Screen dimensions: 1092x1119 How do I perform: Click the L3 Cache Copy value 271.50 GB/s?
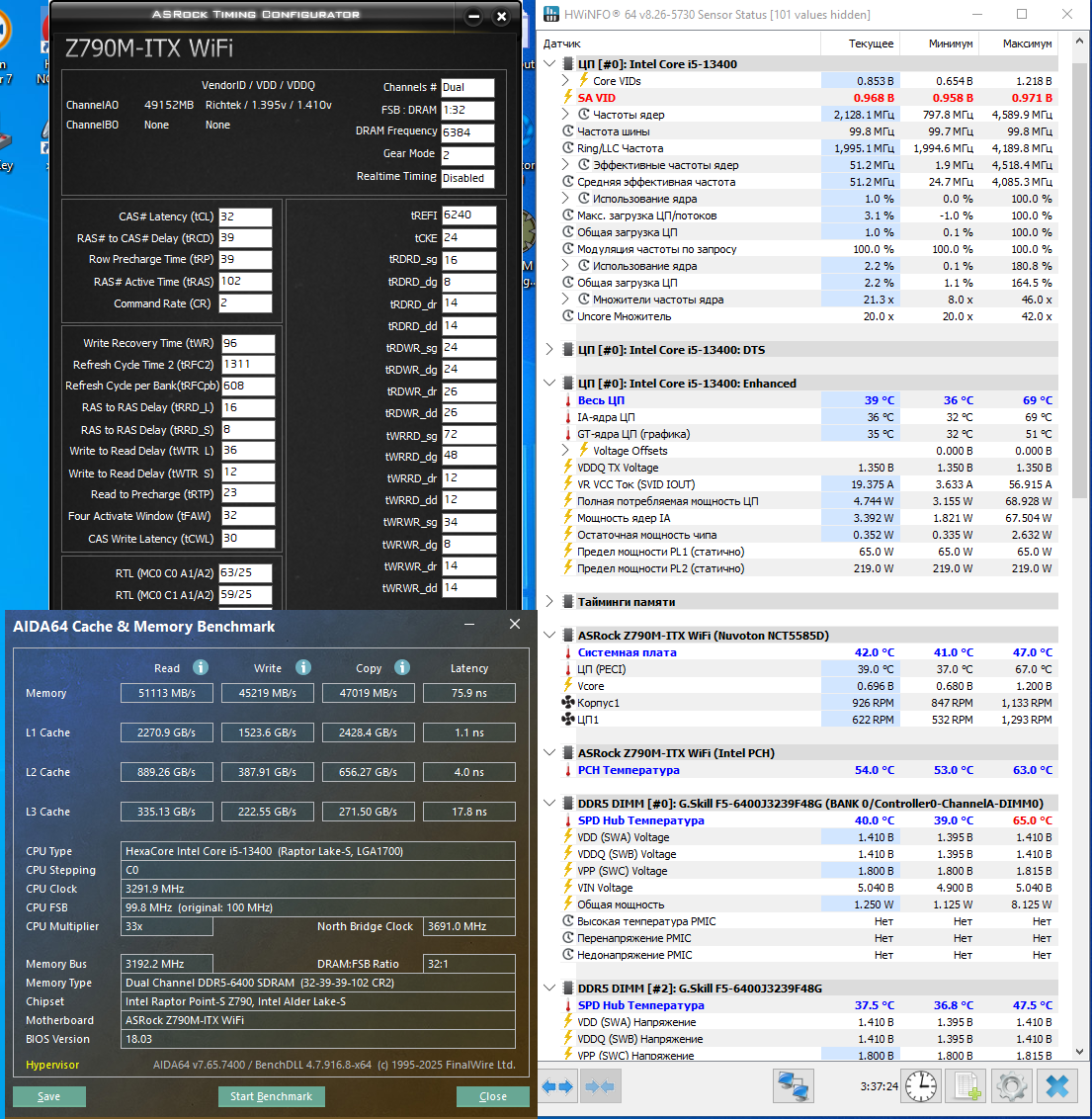click(368, 812)
